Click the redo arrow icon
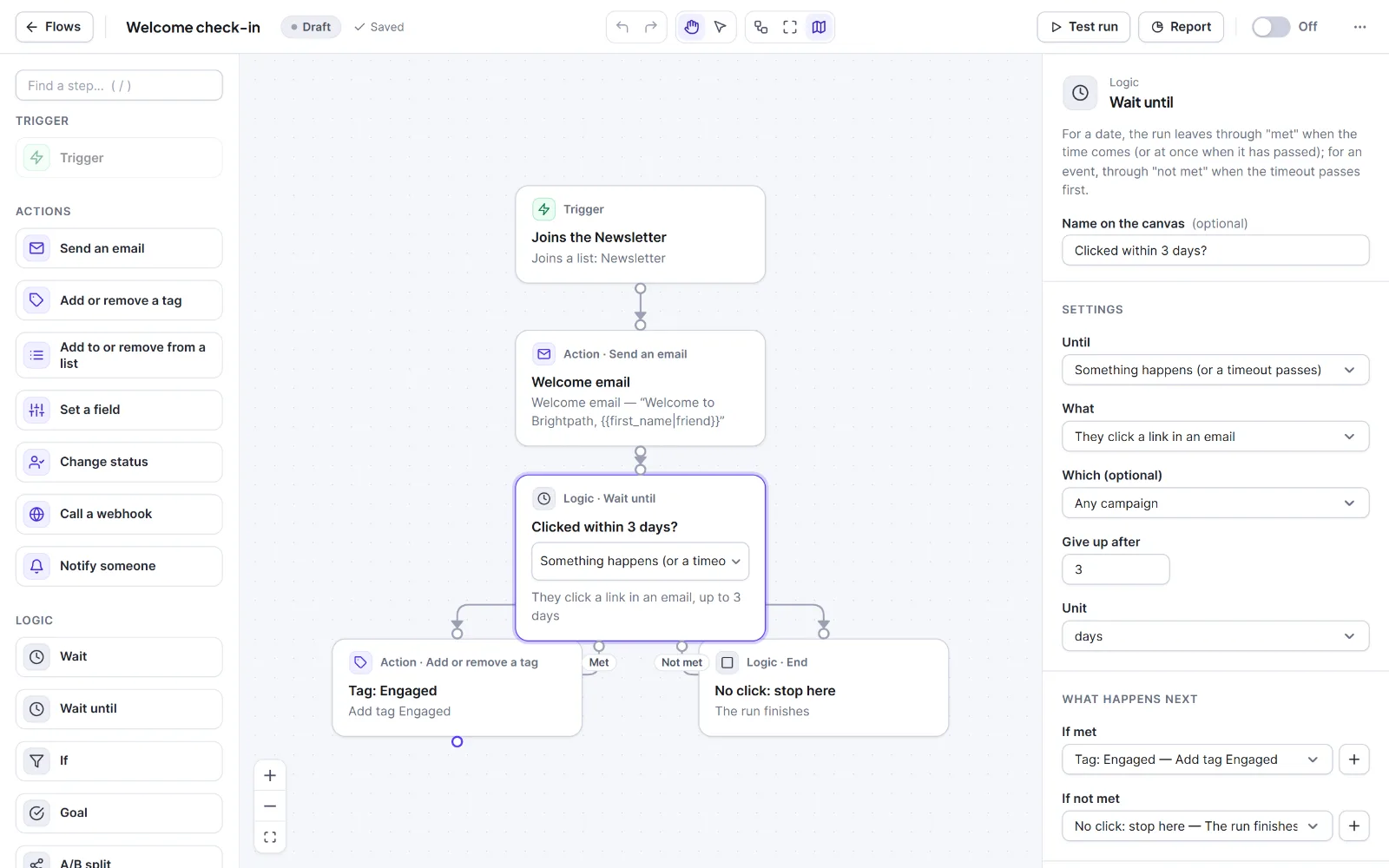Image resolution: width=1389 pixels, height=868 pixels. [x=651, y=27]
